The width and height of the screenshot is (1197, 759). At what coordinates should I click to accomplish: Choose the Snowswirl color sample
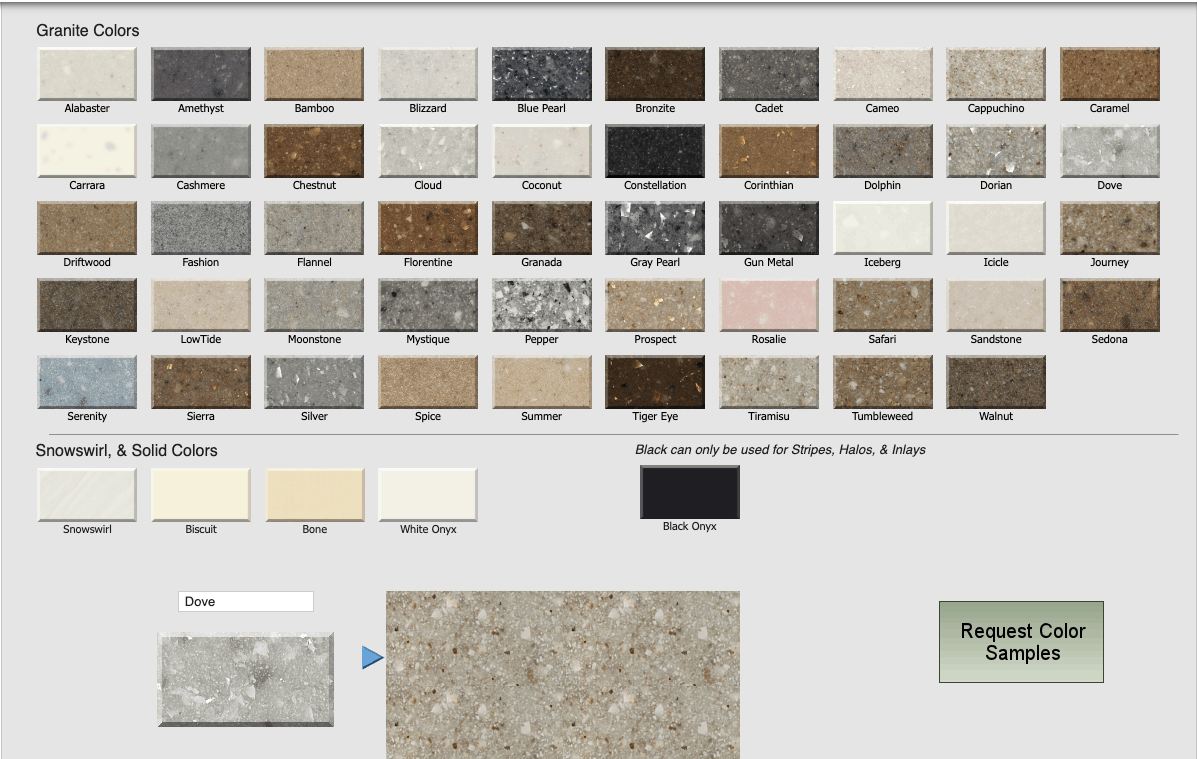pos(86,494)
